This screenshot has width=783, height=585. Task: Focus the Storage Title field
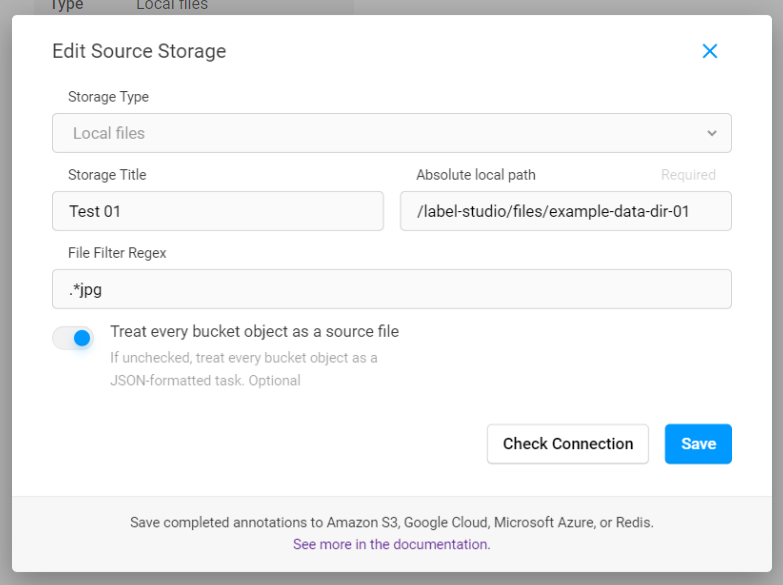tap(218, 211)
